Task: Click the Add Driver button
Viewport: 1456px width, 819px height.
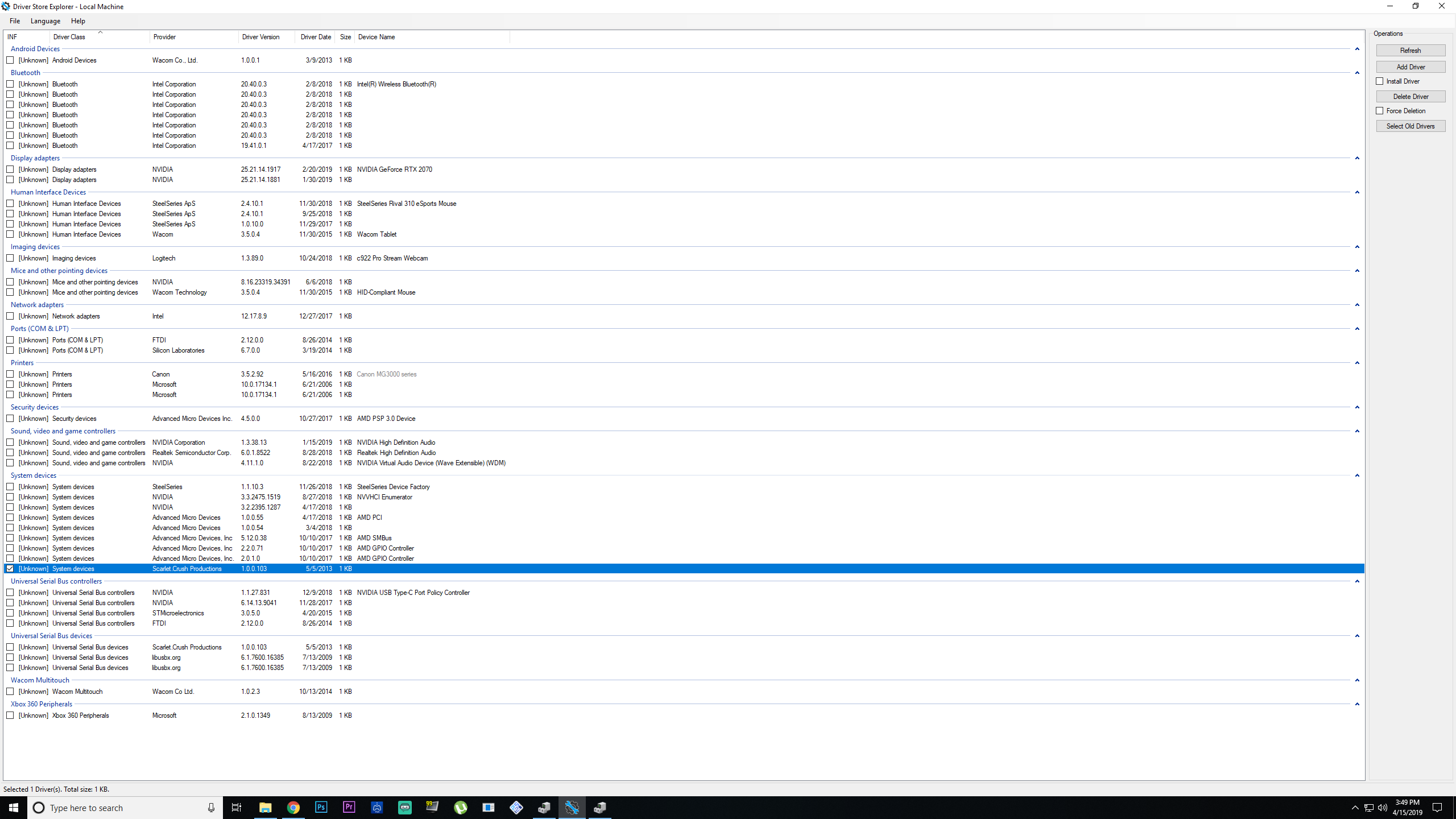Action: pos(1410,67)
